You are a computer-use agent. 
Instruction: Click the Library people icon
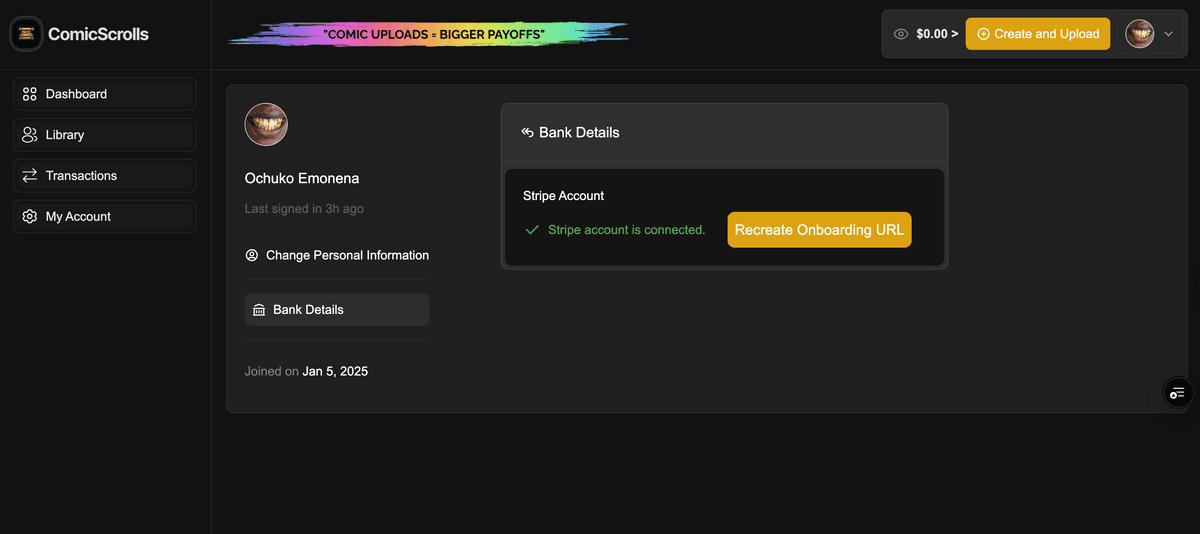tap(30, 135)
